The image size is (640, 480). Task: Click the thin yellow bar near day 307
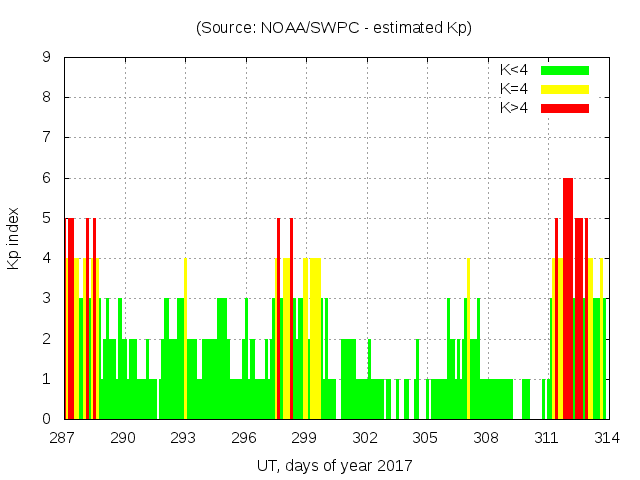pos(468,340)
